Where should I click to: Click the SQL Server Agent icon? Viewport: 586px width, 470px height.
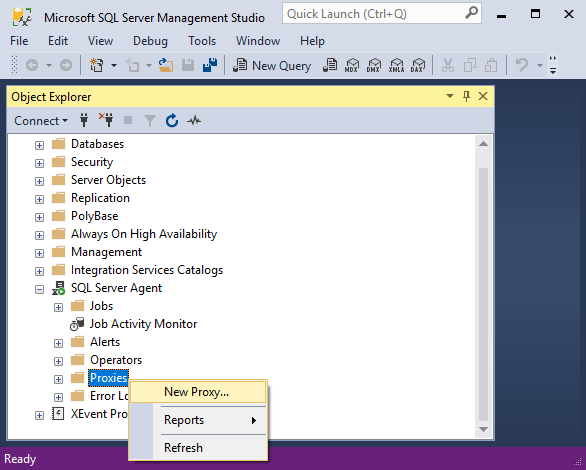[x=58, y=288]
